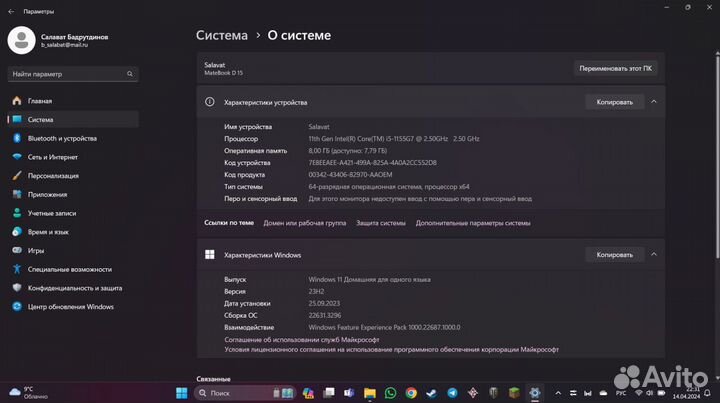Open Центр обновления Windows

pos(73,307)
